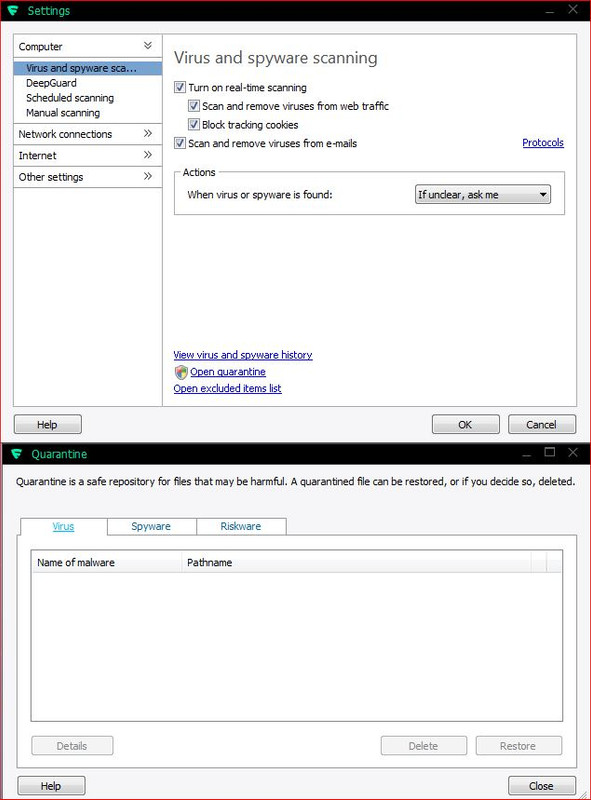Click Cancel in the Settings window
591x800 pixels.
[541, 424]
